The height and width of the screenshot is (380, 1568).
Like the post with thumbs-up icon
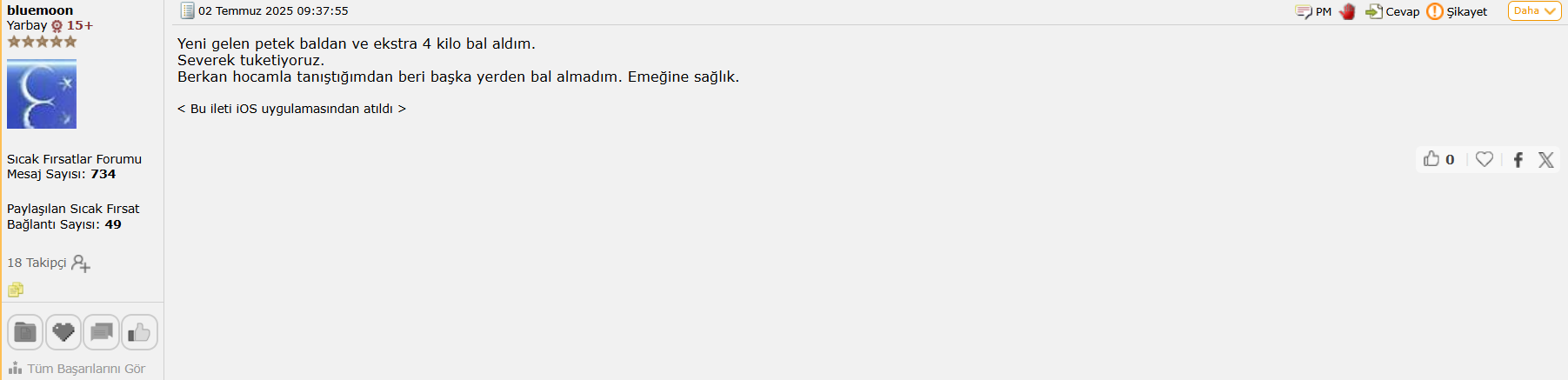pos(1431,158)
